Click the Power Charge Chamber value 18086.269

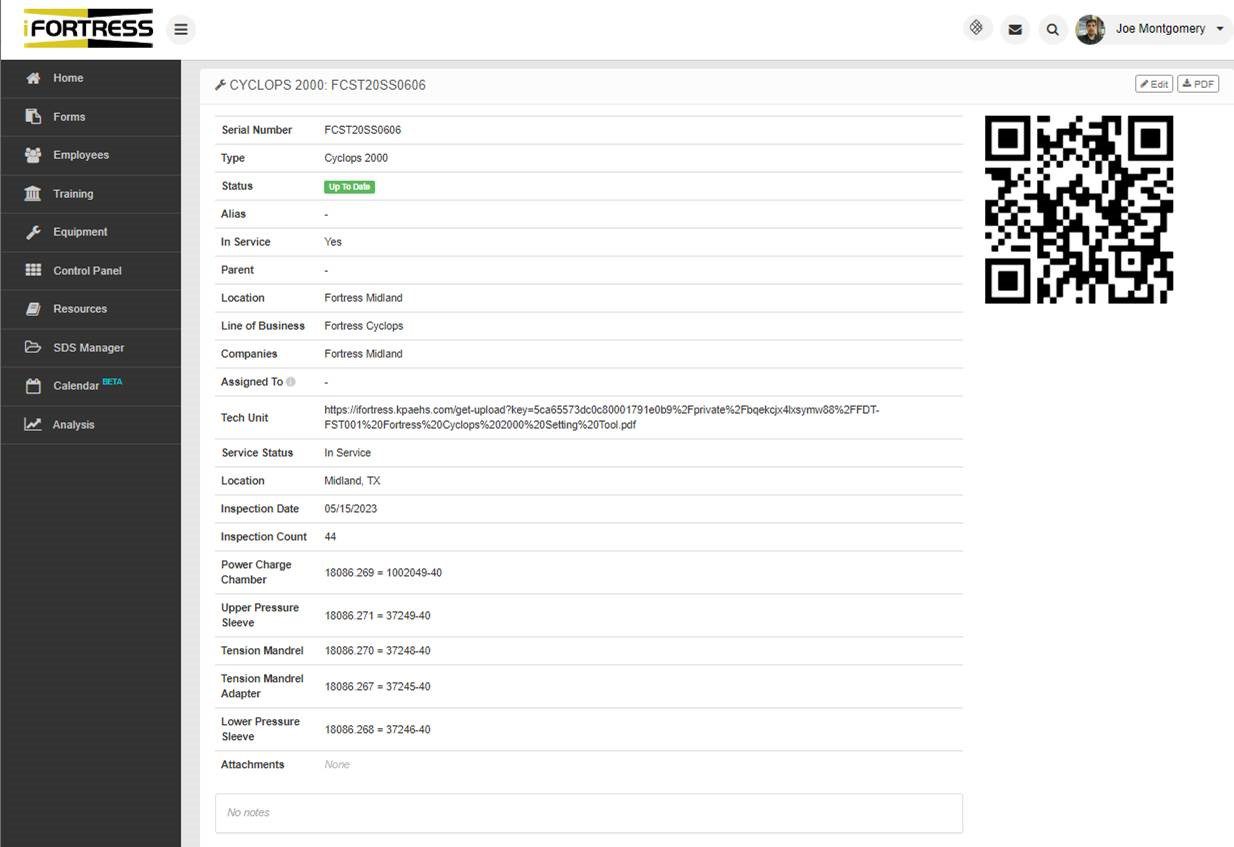[383, 573]
